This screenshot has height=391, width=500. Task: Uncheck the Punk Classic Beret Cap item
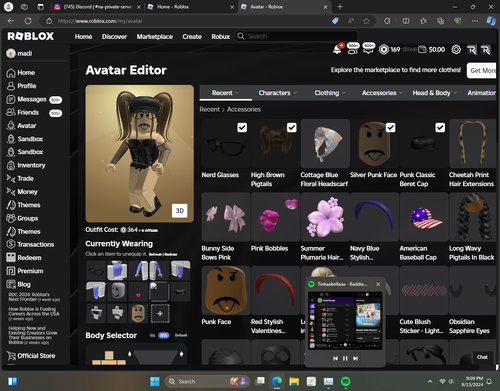[440, 128]
